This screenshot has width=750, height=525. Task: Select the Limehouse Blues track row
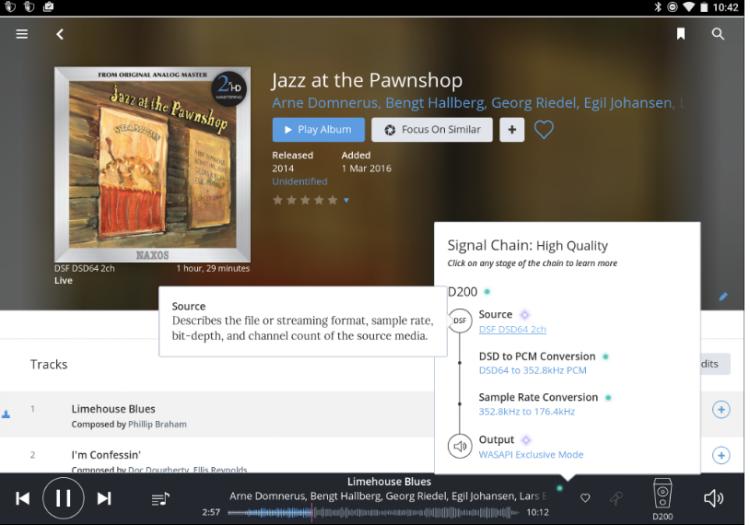pyautogui.click(x=217, y=414)
